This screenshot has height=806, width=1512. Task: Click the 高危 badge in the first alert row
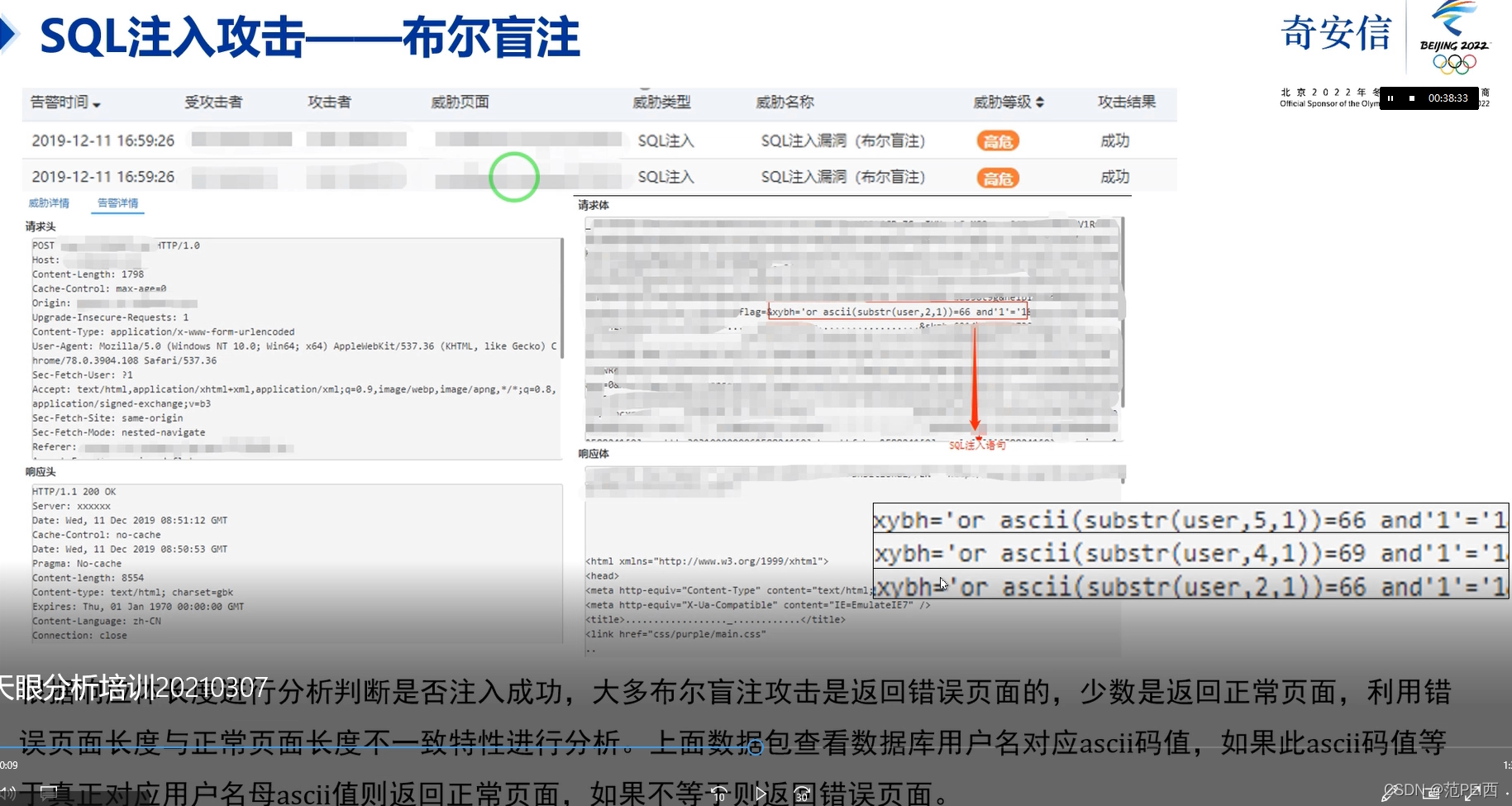[x=998, y=141]
